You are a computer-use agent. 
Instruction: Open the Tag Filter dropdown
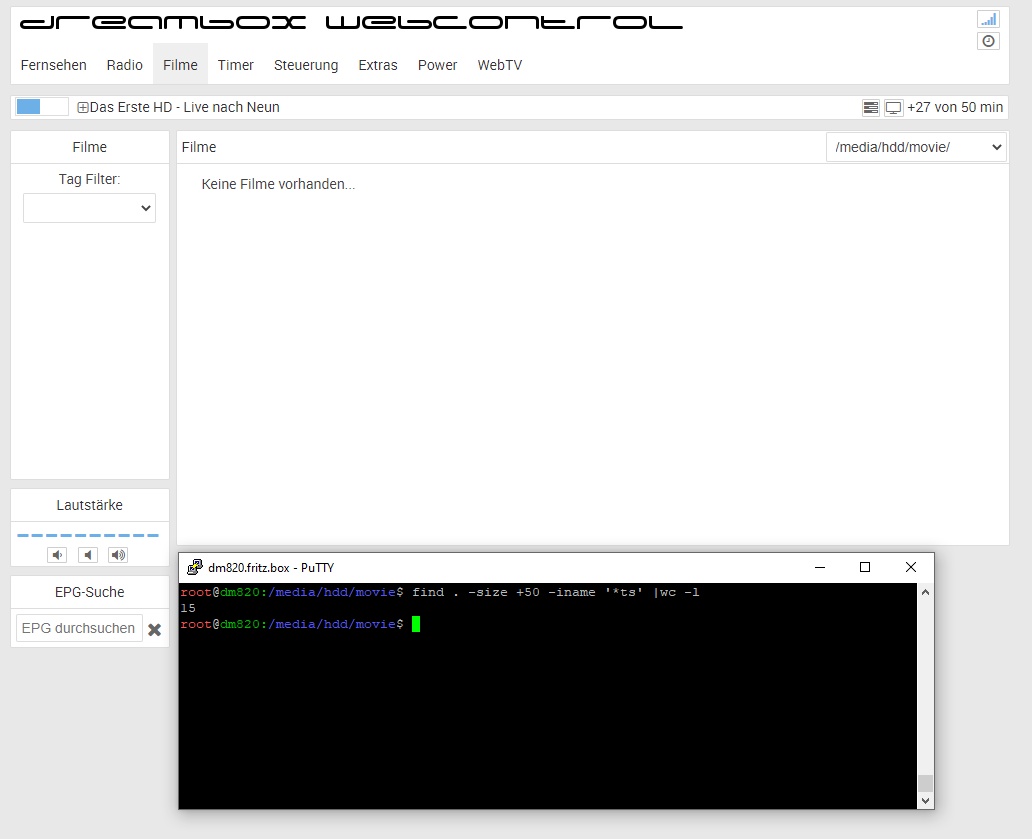[89, 208]
